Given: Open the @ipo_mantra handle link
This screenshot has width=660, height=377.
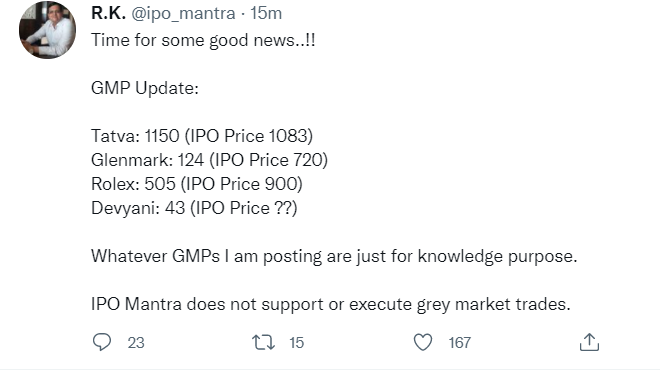Looking at the screenshot, I should point(183,14).
